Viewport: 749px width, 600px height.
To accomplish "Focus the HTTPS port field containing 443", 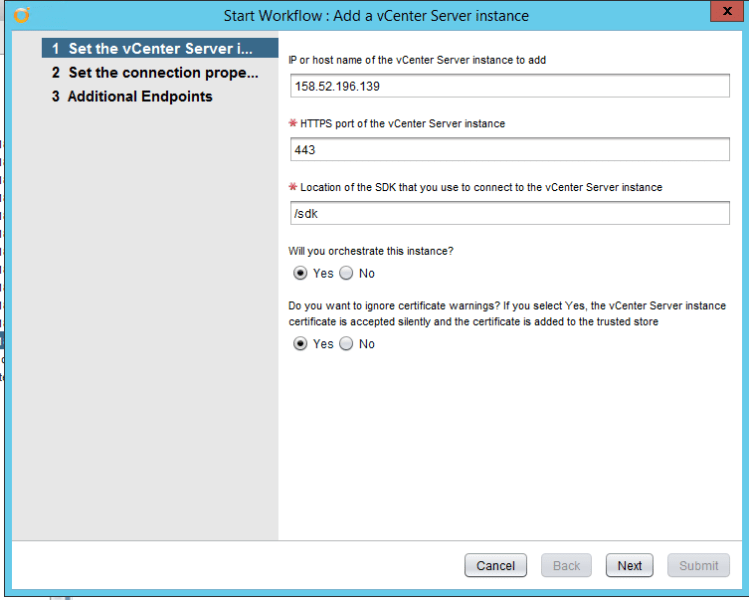I will point(509,150).
